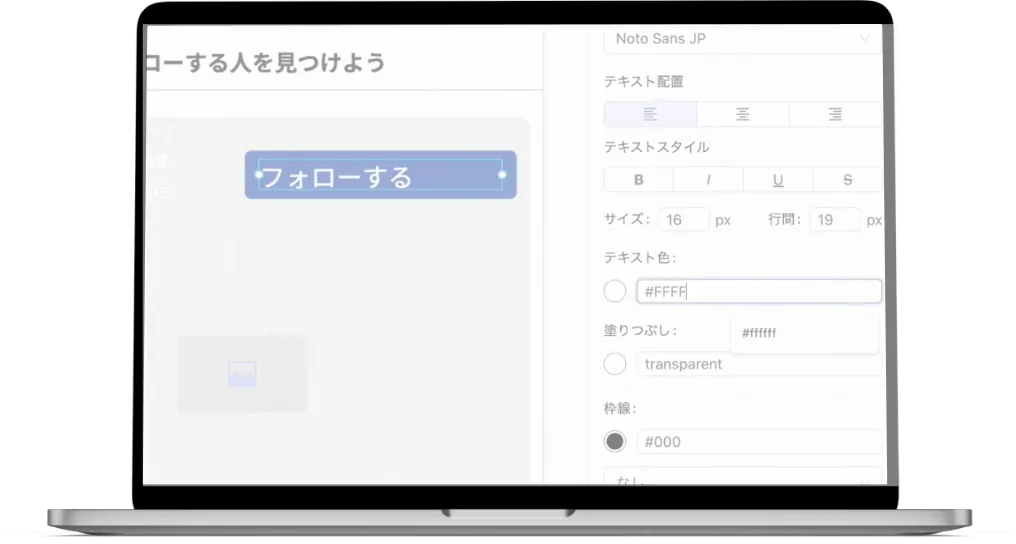Toggle bold text style
This screenshot has height=544, width=1016.
click(x=638, y=180)
